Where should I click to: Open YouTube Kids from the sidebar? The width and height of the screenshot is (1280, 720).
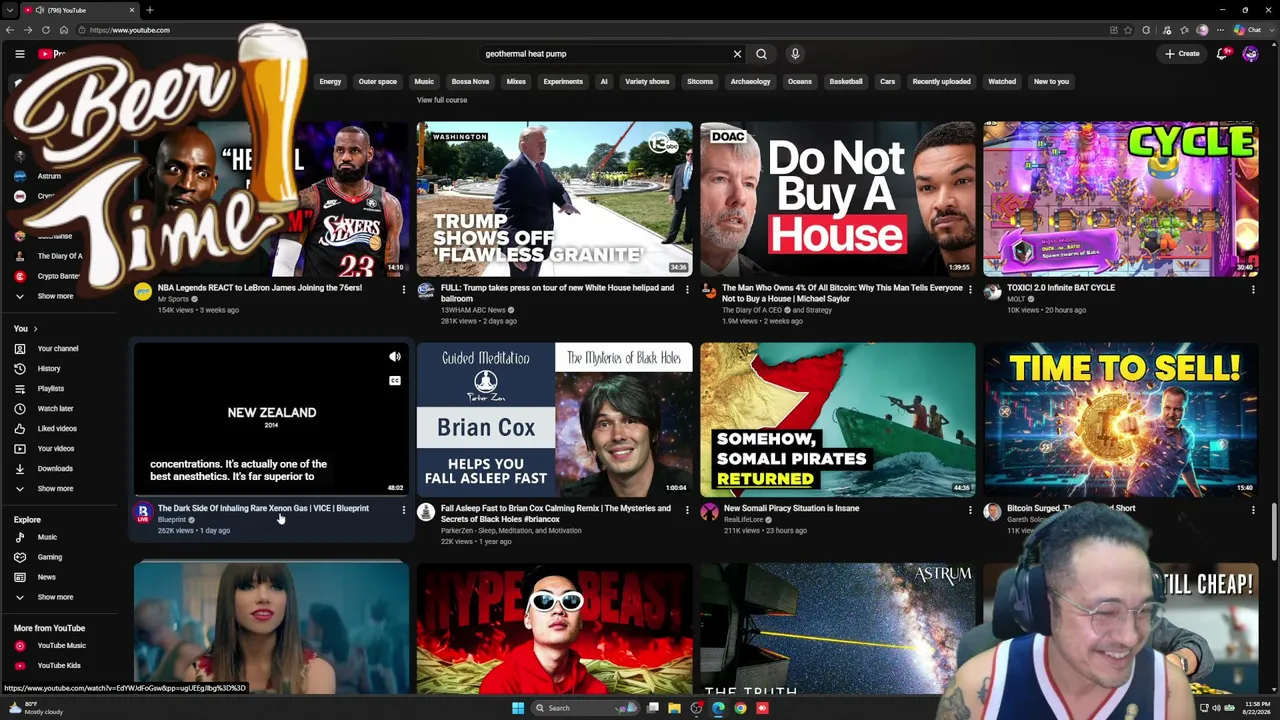tap(59, 665)
